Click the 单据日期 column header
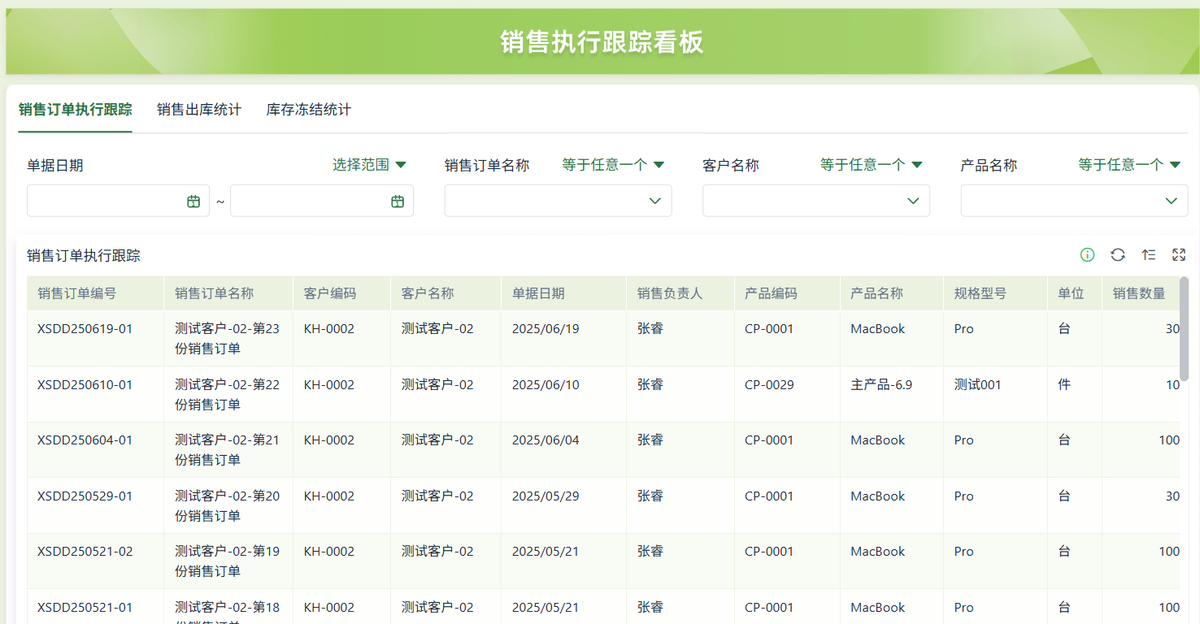1200x624 pixels. click(x=538, y=293)
